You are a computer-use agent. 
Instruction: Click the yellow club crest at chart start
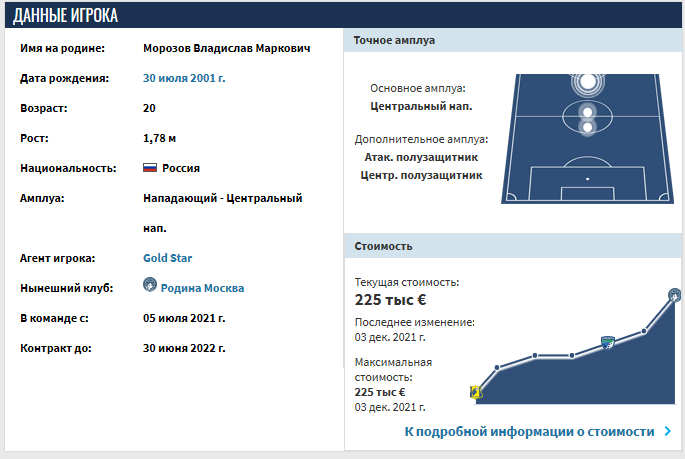coord(477,392)
